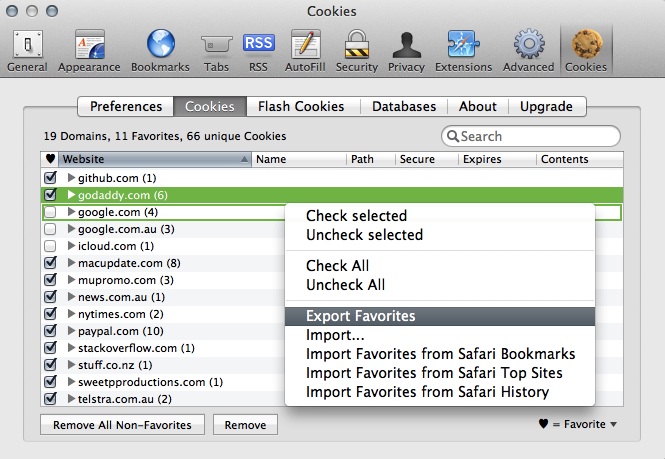The height and width of the screenshot is (459, 665).
Task: Check the google.com favorite checkbox
Action: [x=50, y=212]
